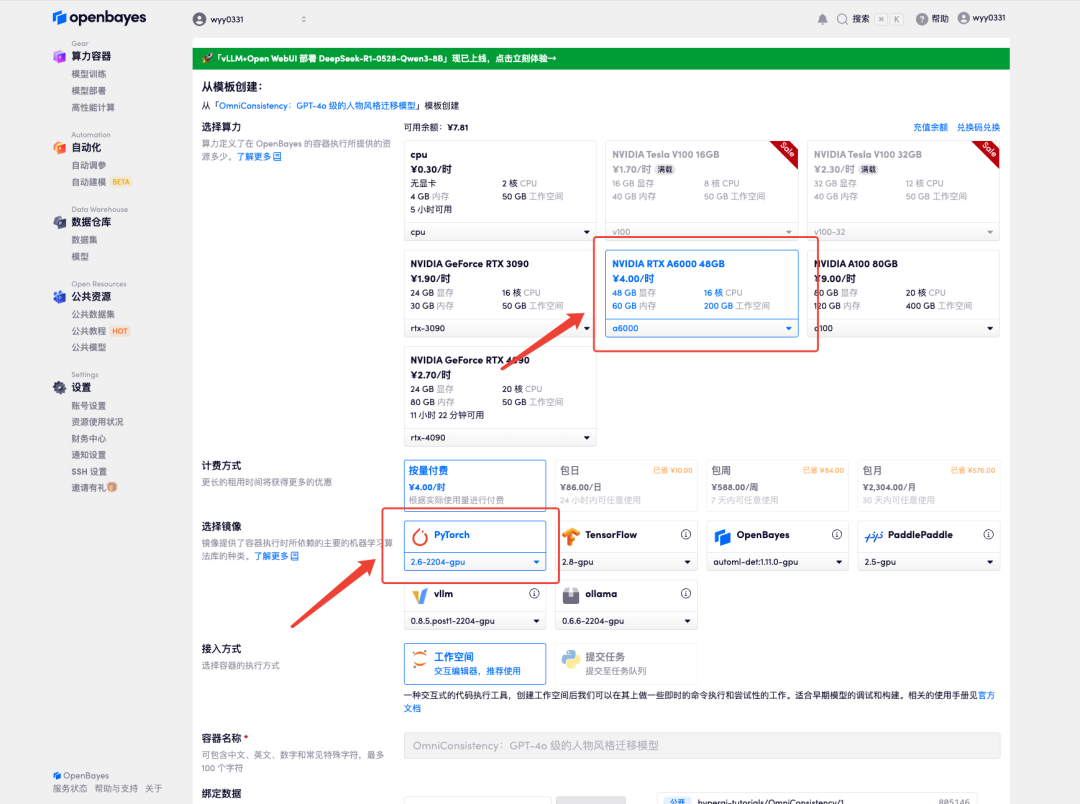Click 了解更多 under 选择算力
Screen dimensions: 1080x804
point(259,157)
